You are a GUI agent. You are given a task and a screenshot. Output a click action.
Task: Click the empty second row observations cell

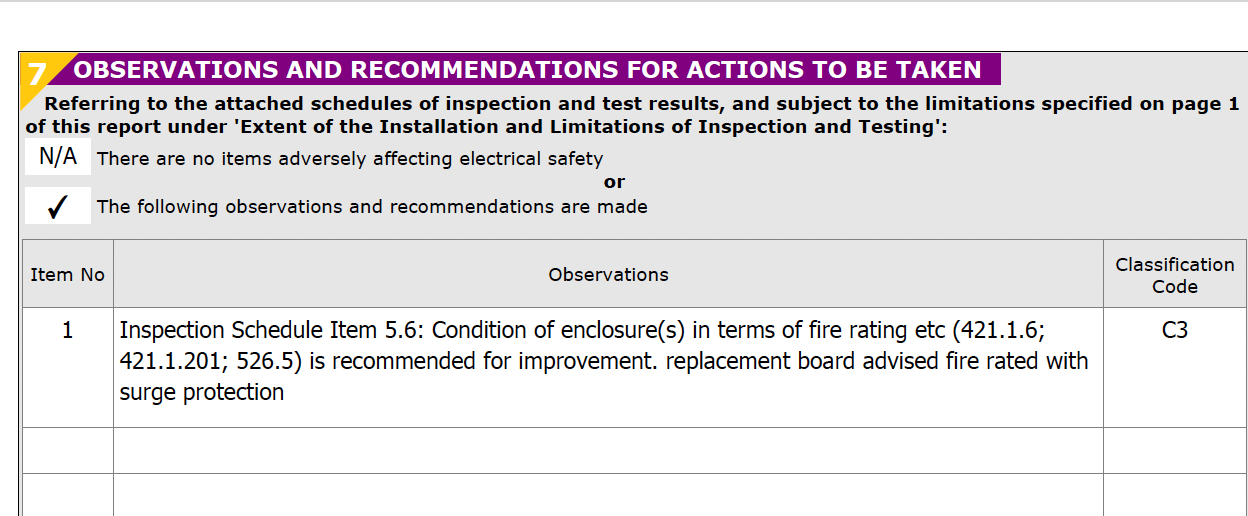coord(608,450)
